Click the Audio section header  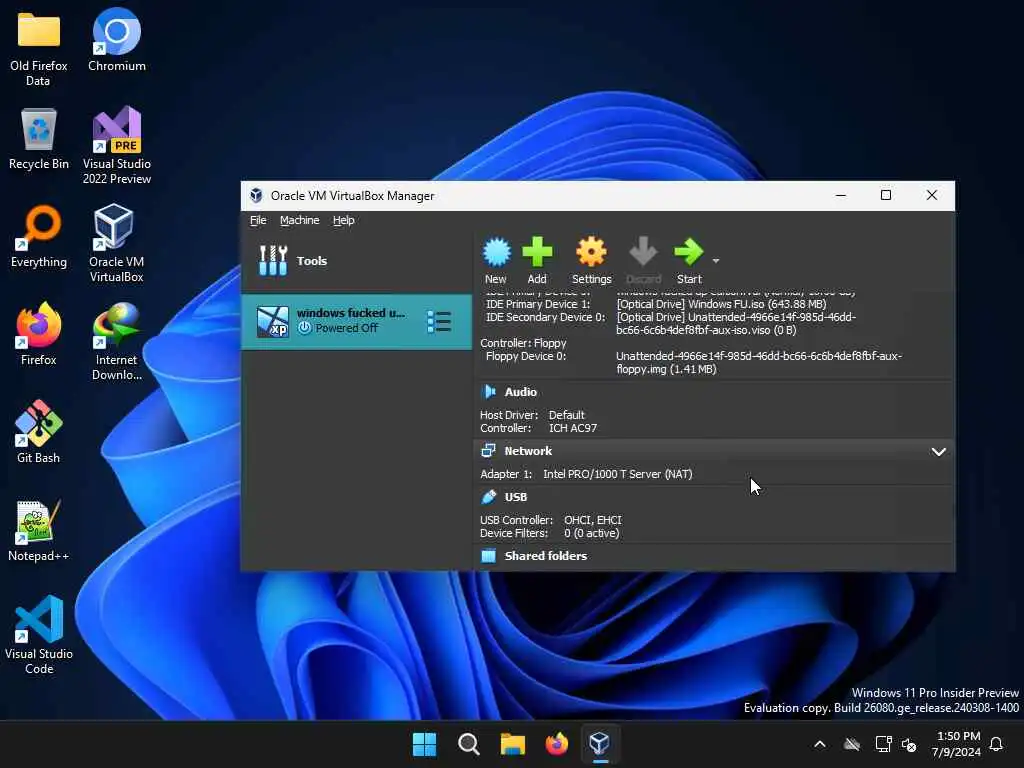[x=520, y=392]
